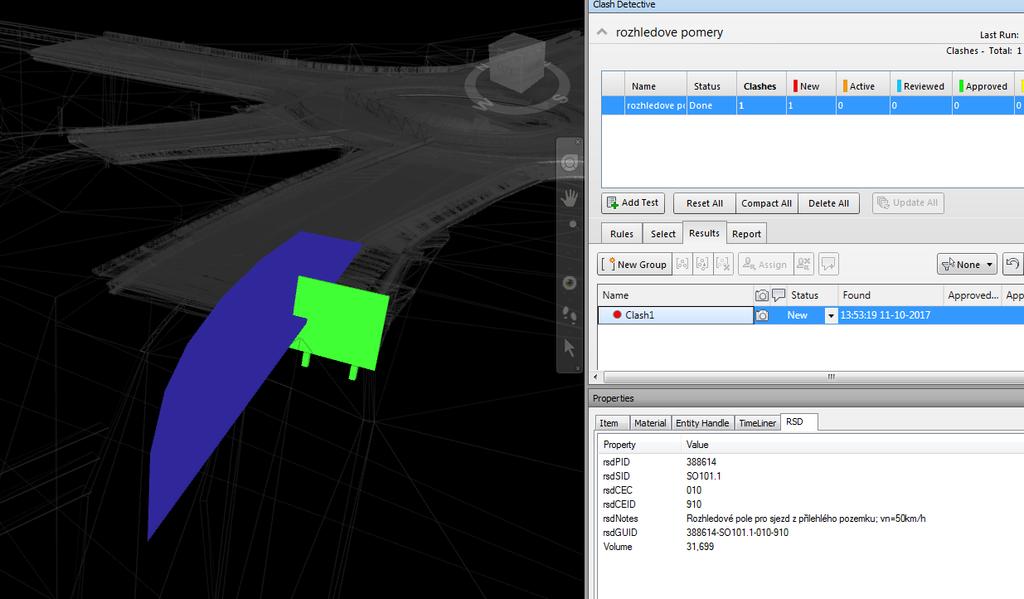Click the ViewCube in the viewport
1024x599 pixels.
tap(517, 65)
